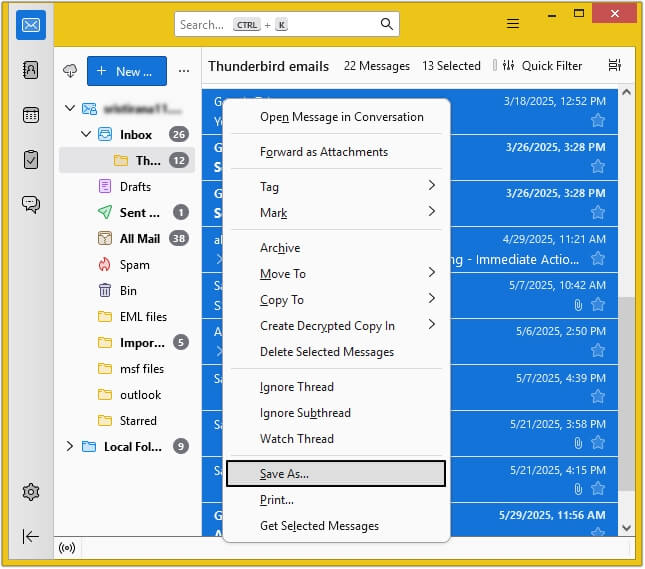Image resolution: width=645 pixels, height=569 pixels.
Task: Star the 3/18/2025 12:52 PM message
Action: click(x=598, y=121)
